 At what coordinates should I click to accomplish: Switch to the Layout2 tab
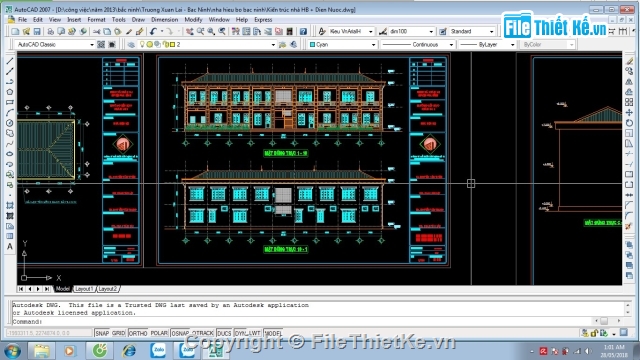(108, 289)
